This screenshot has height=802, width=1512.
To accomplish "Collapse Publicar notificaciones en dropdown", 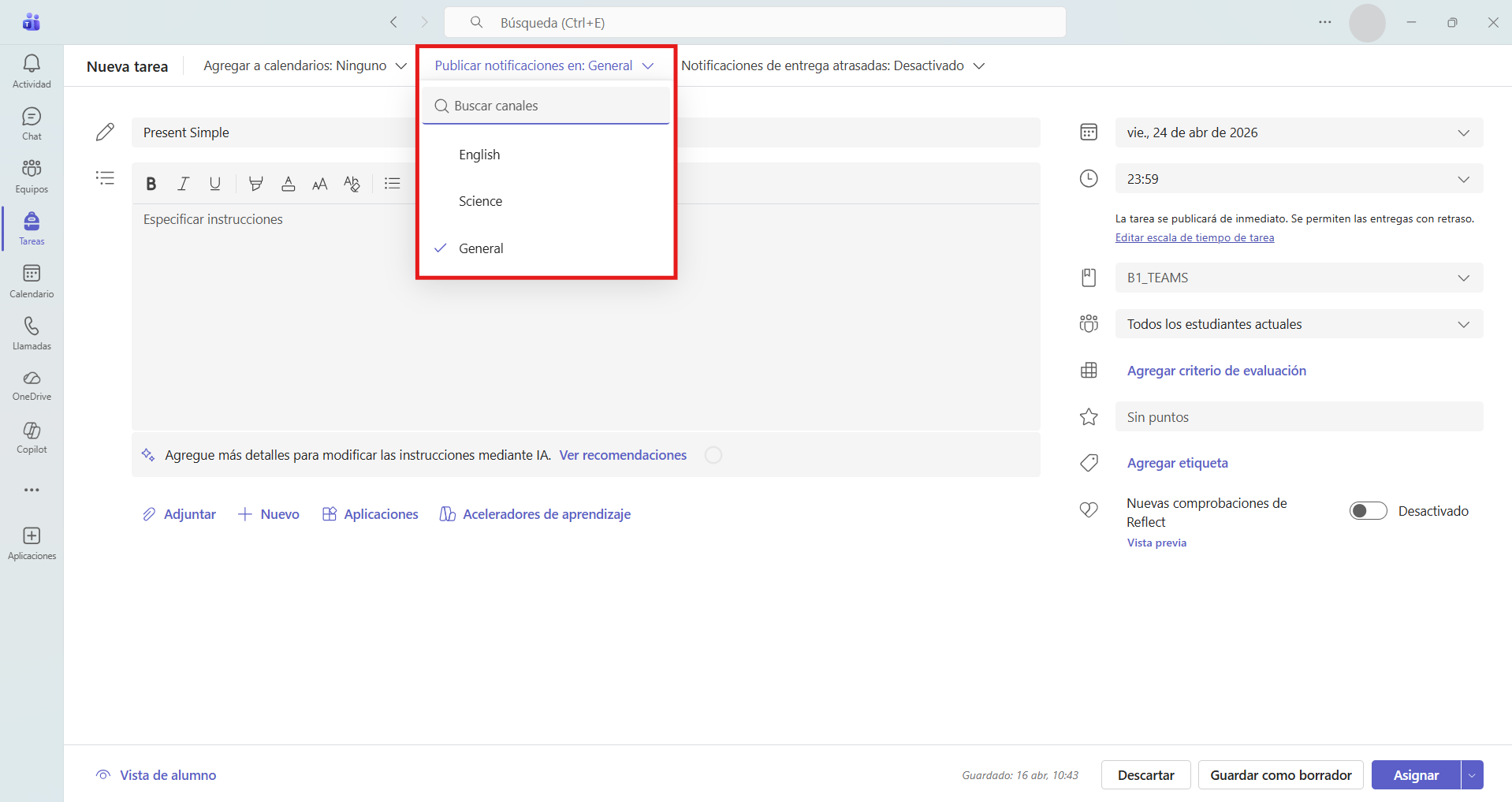I will pos(544,65).
